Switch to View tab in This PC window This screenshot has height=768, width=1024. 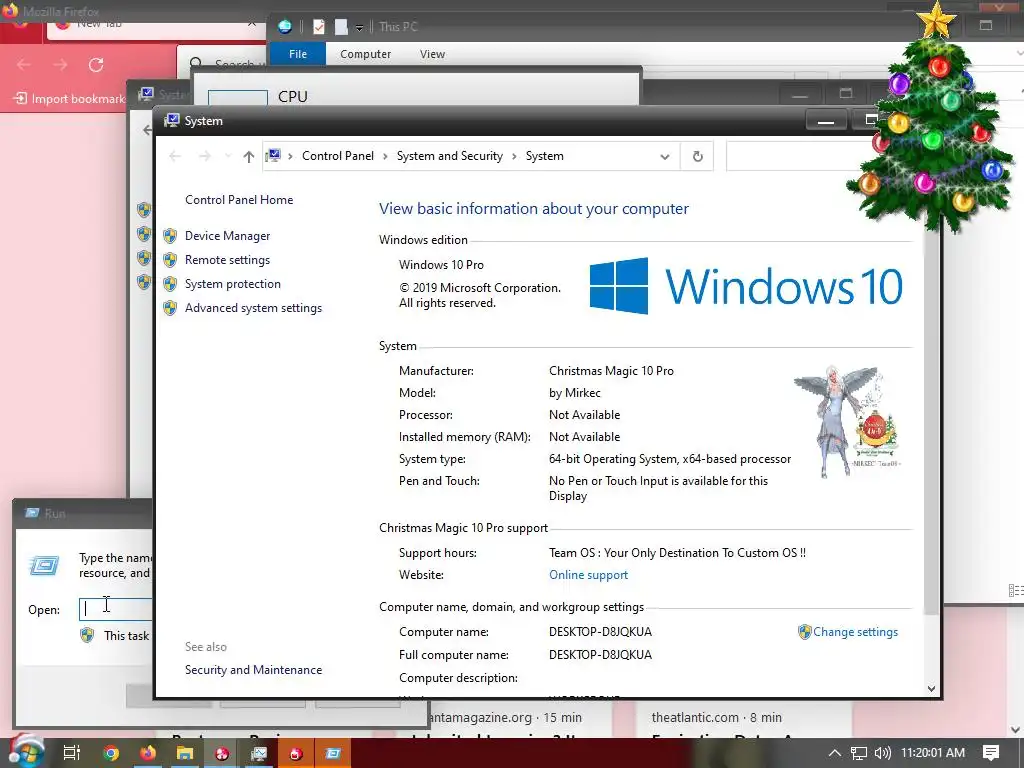[x=432, y=54]
